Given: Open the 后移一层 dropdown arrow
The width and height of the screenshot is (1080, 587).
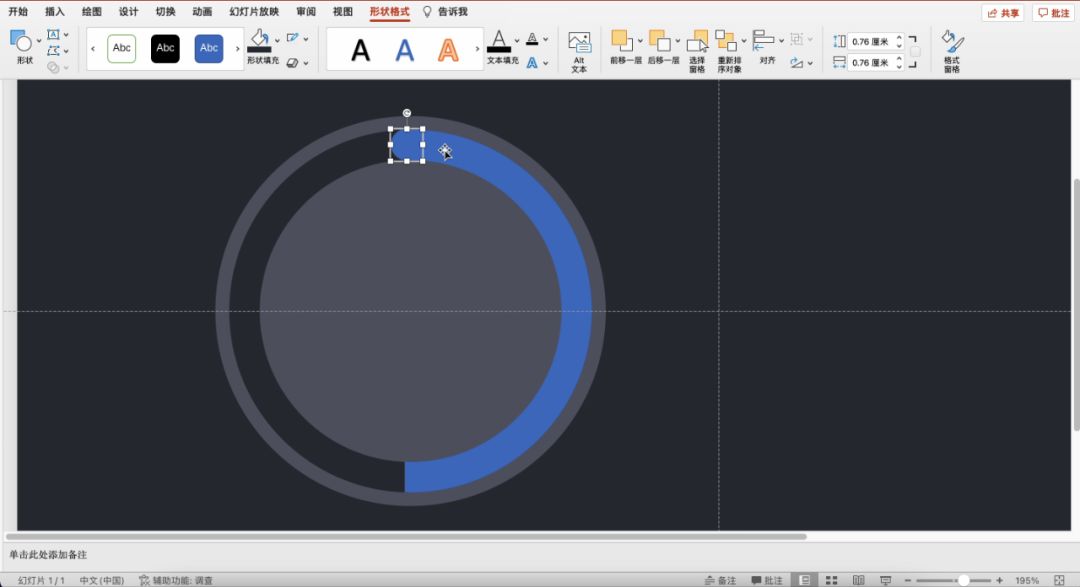Looking at the screenshot, I should tap(678, 41).
